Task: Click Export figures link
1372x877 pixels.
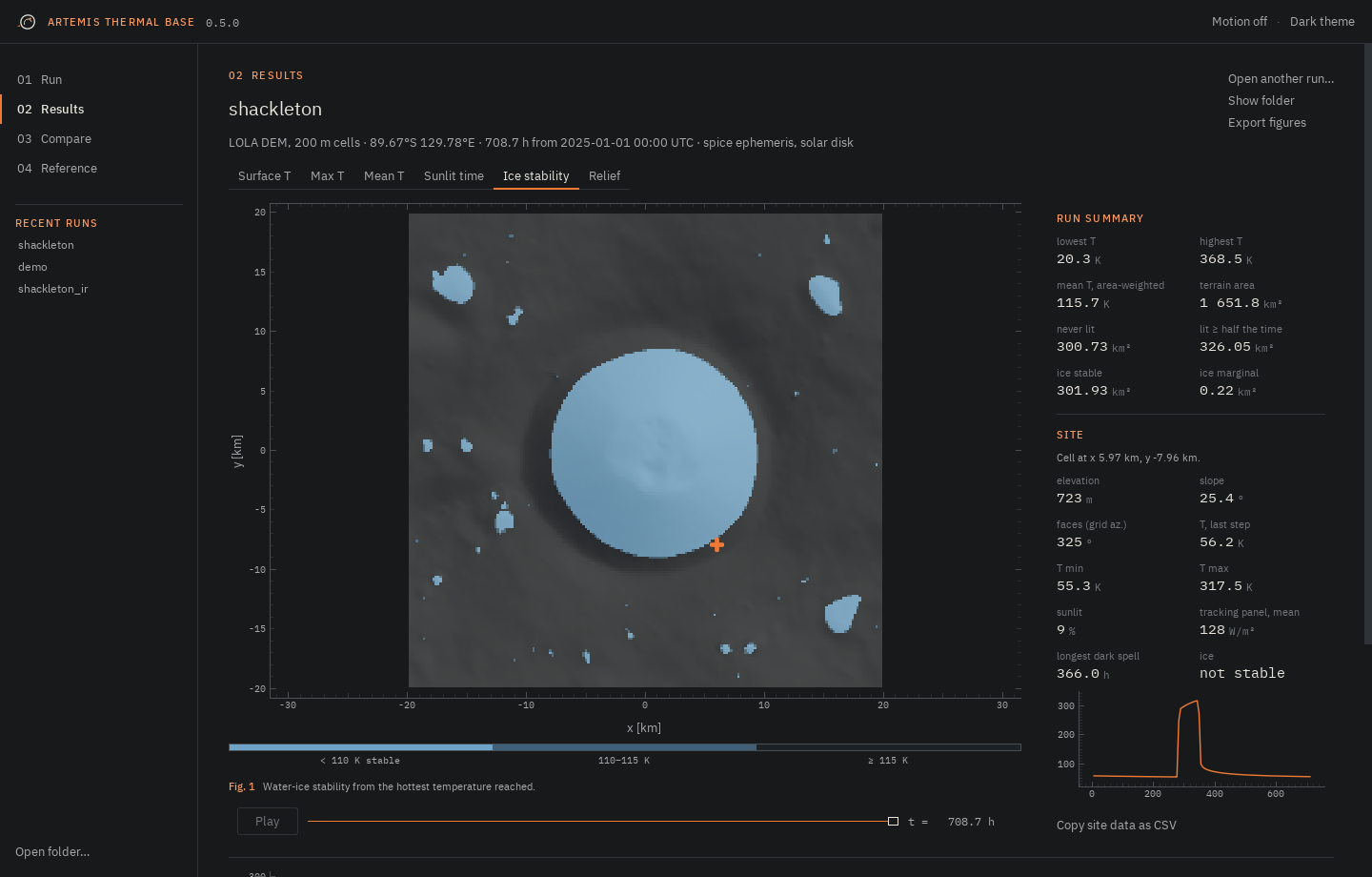Action: click(x=1266, y=122)
